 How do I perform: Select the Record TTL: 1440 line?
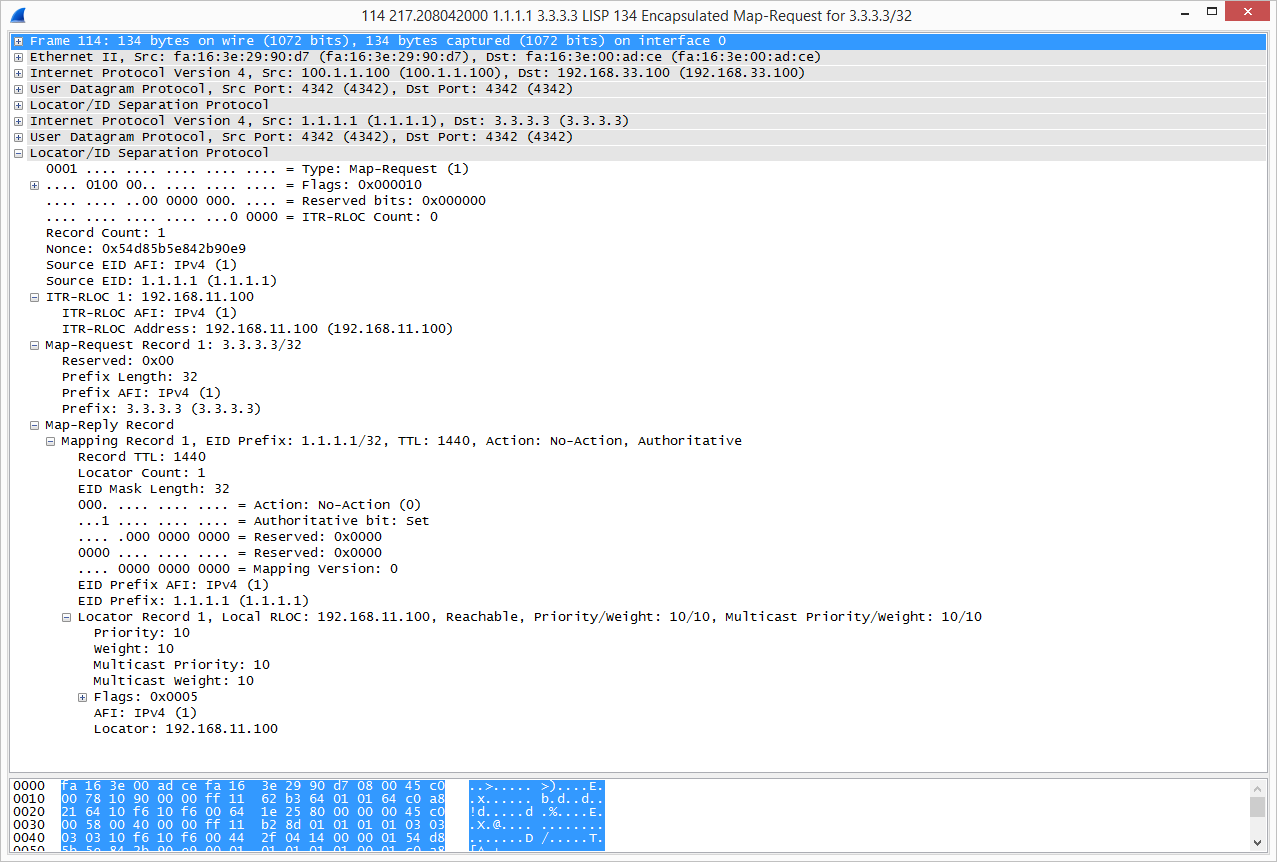click(x=142, y=457)
